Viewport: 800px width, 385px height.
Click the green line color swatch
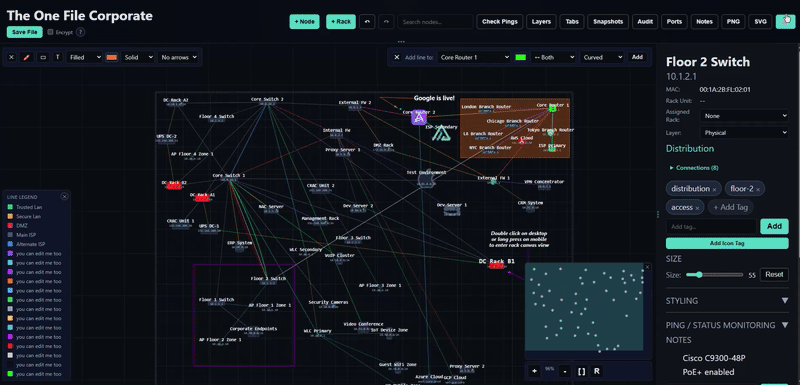tap(520, 58)
